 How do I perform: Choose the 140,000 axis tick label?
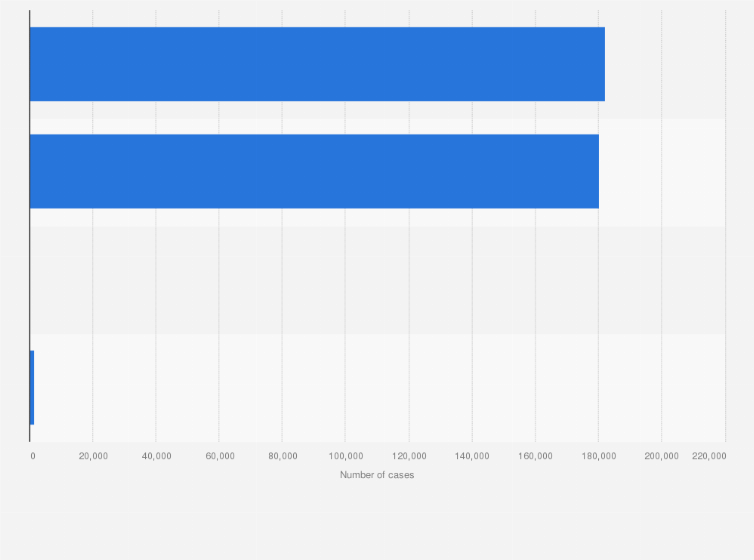472,456
